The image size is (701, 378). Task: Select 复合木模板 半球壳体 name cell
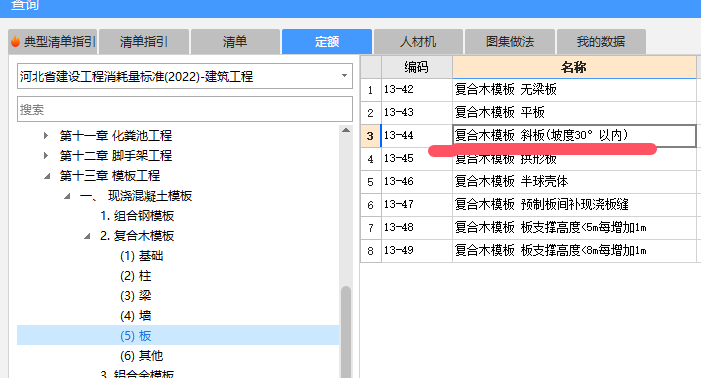[x=574, y=181]
